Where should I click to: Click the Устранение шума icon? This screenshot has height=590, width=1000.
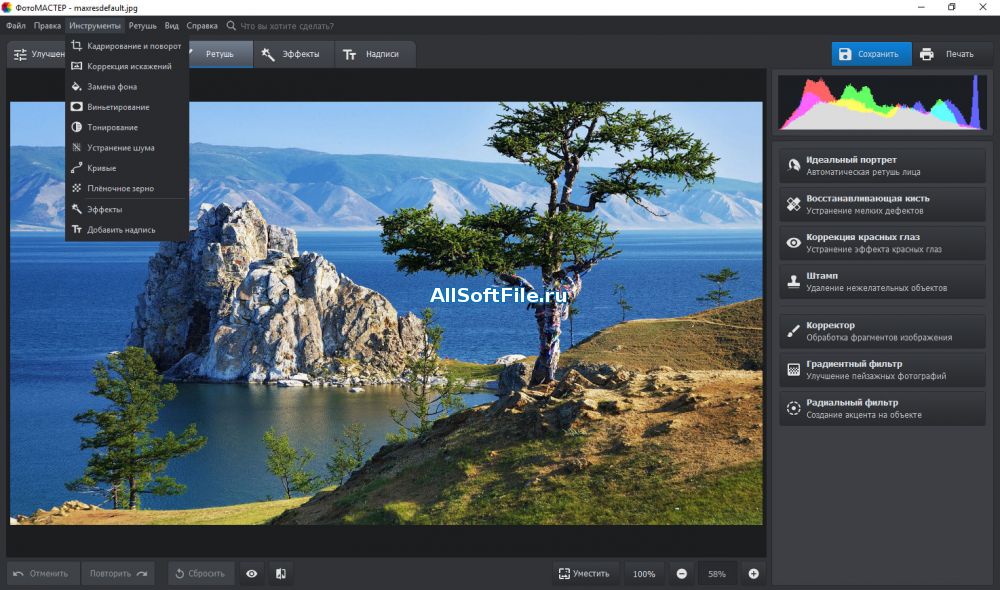[77, 148]
